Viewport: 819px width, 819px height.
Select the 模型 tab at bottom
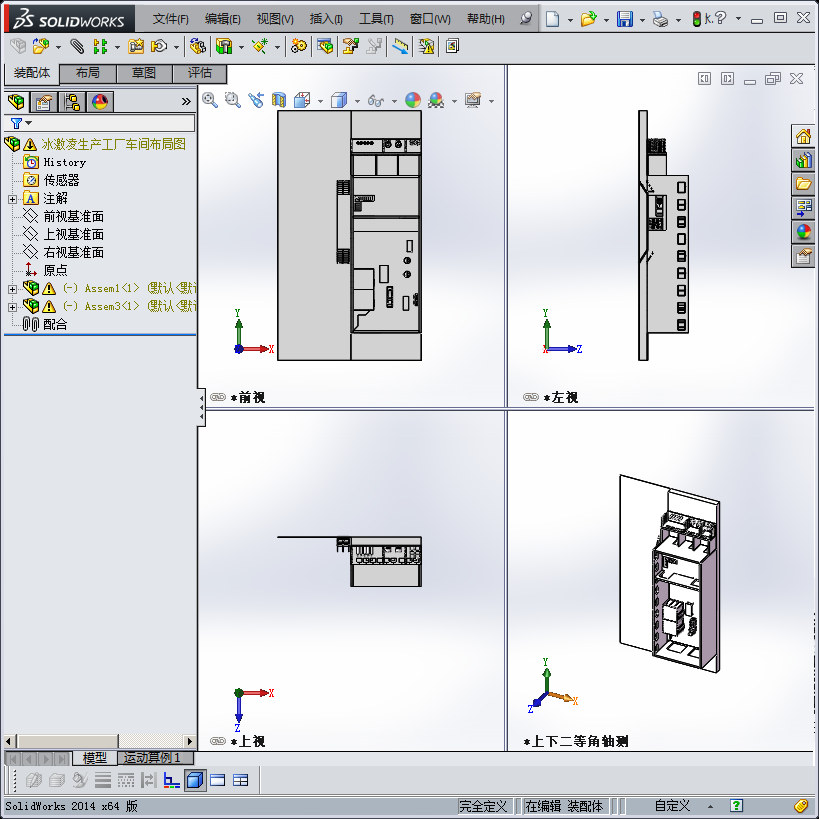point(95,757)
